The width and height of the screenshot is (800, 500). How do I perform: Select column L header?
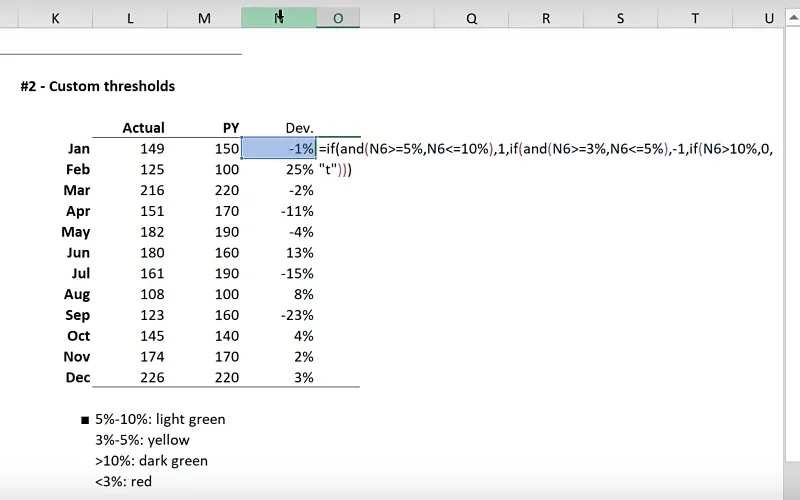click(130, 18)
